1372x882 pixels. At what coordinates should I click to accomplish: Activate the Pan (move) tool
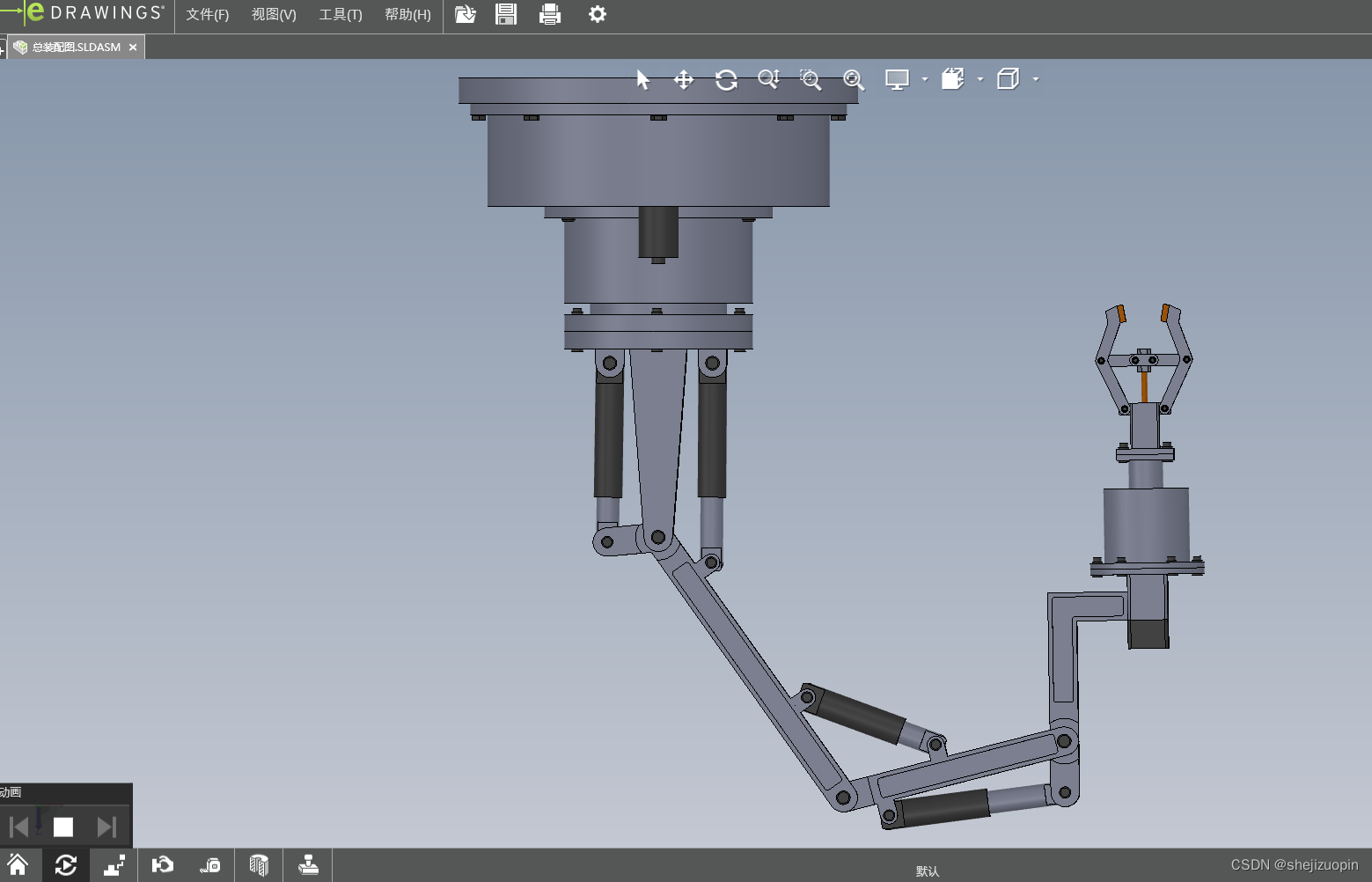[x=684, y=80]
